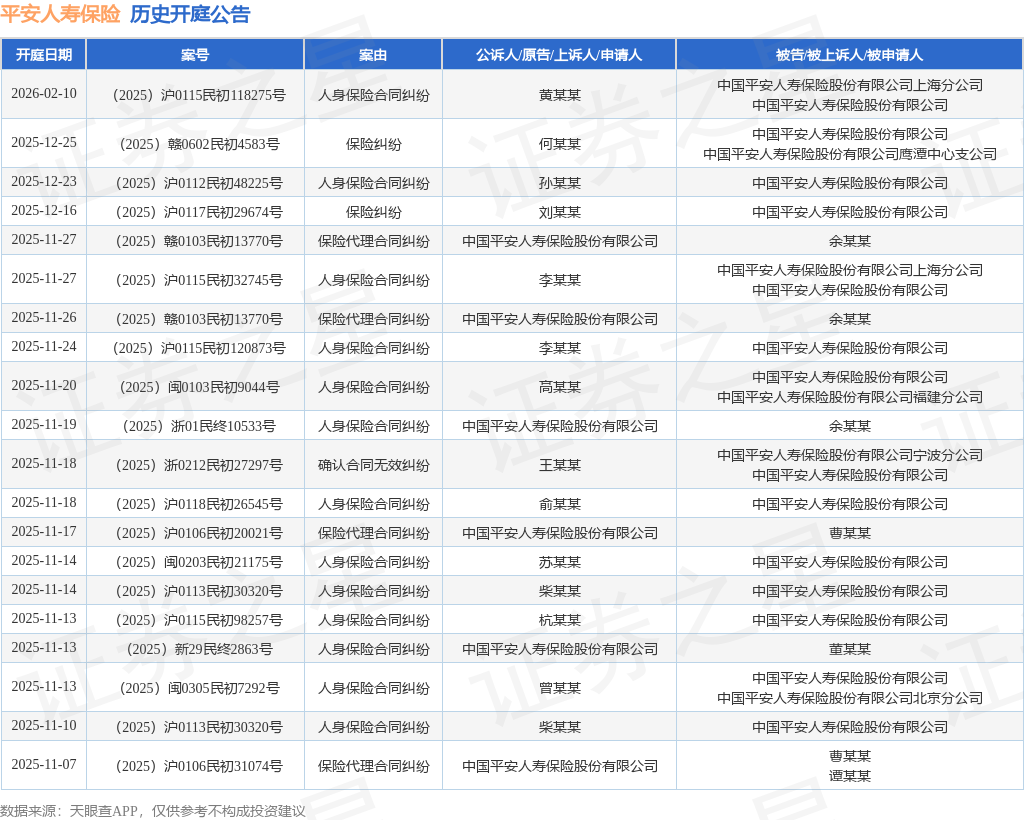Click the date 2026-02-10
Screen dimensions: 1024x820
[44, 93]
